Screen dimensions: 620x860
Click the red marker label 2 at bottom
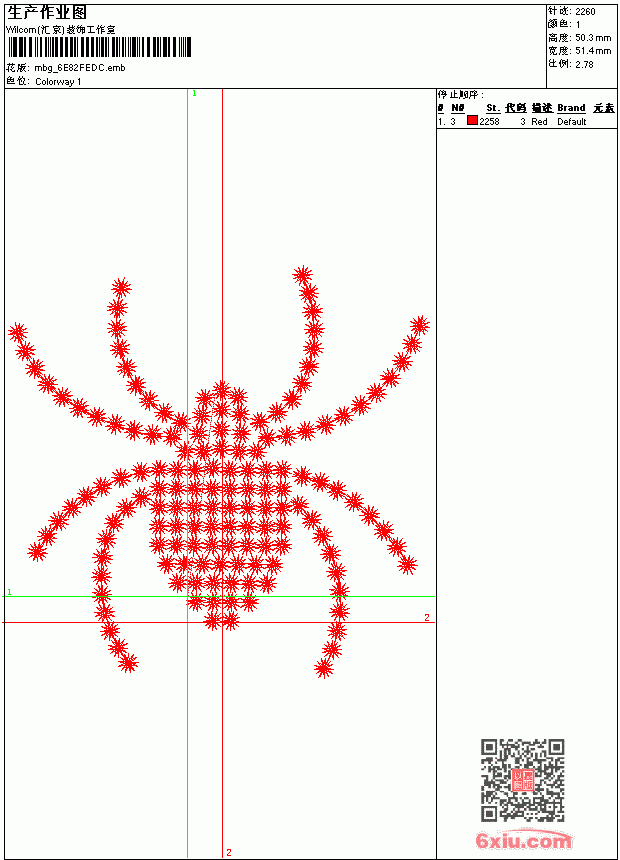point(229,852)
